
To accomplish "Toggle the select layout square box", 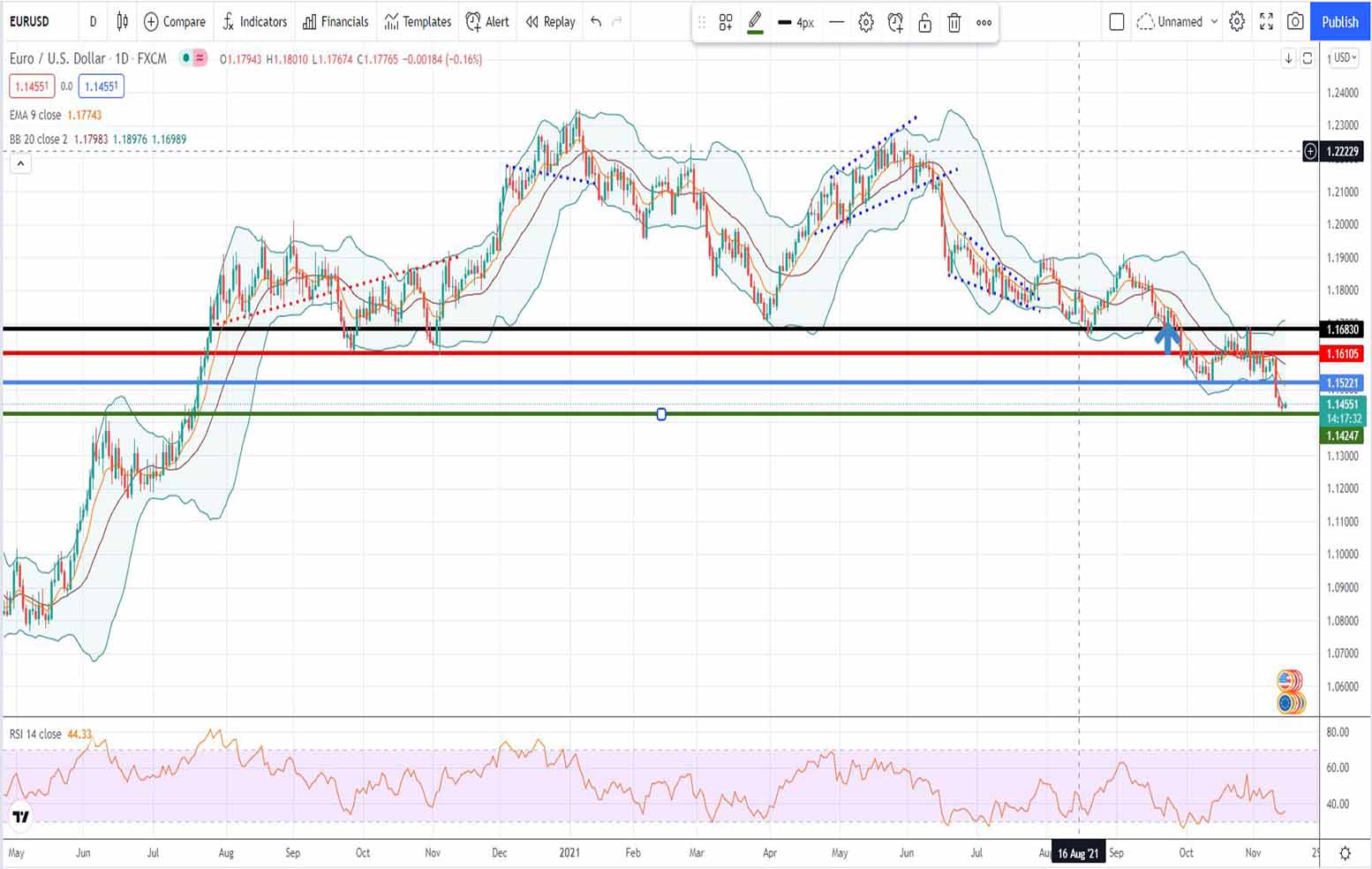I will coord(1116,22).
